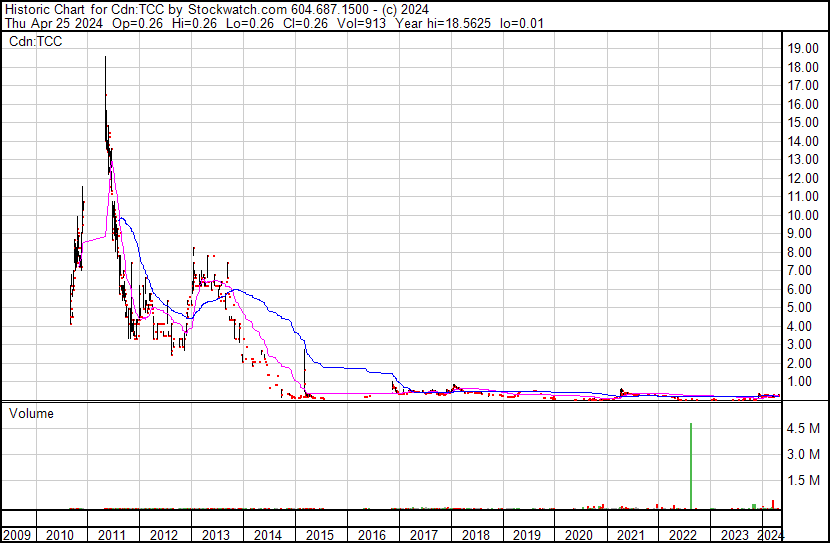Click the 13.00 price axis label
This screenshot has height=543, width=830.
coord(803,159)
